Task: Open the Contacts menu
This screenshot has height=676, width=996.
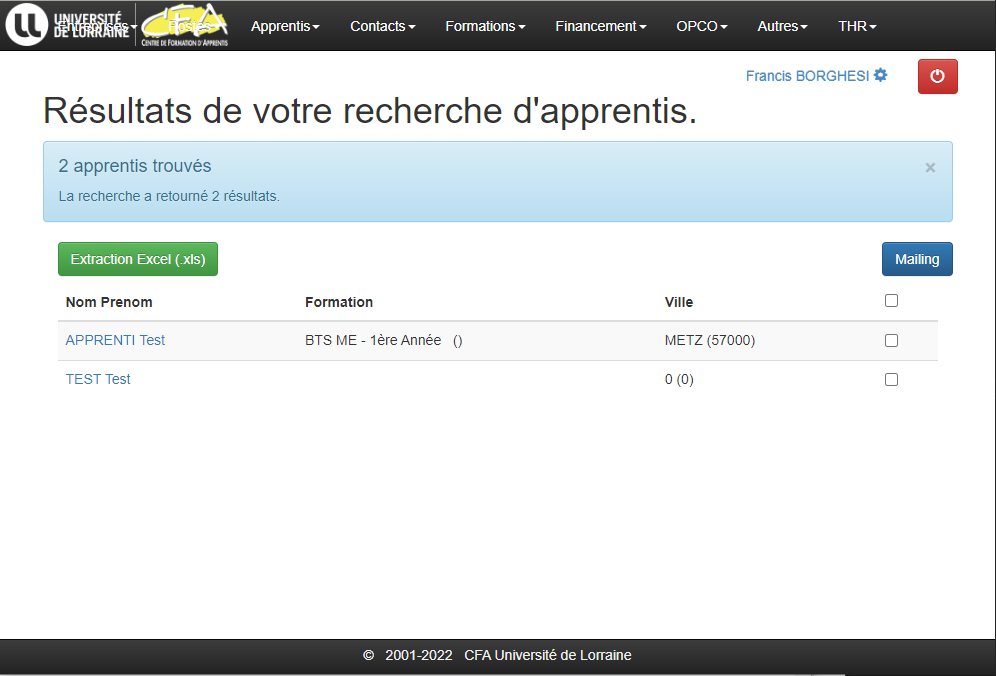Action: click(x=382, y=26)
